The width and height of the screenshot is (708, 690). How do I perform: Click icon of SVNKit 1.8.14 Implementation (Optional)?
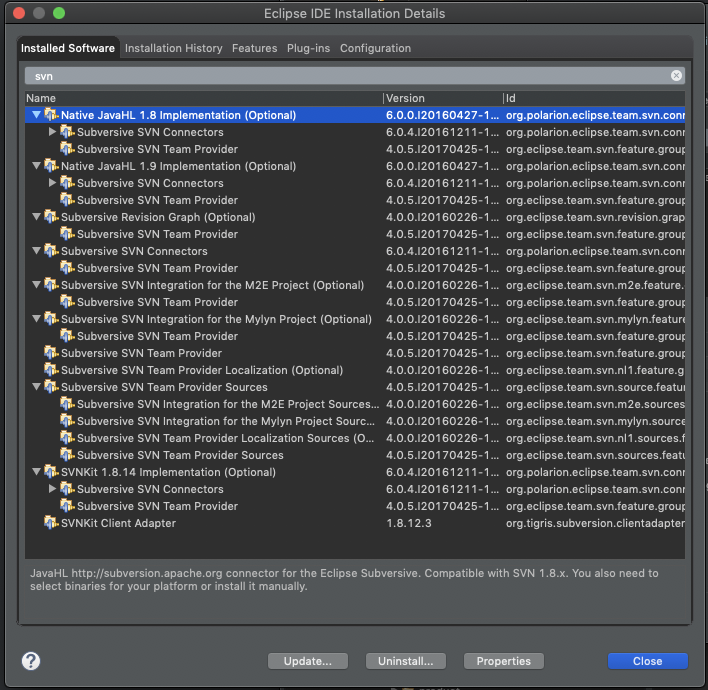[51, 472]
